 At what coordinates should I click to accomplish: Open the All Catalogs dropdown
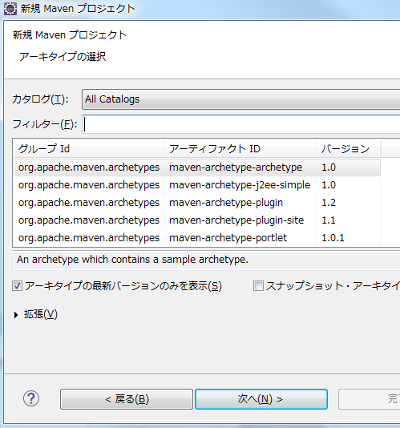(x=241, y=99)
